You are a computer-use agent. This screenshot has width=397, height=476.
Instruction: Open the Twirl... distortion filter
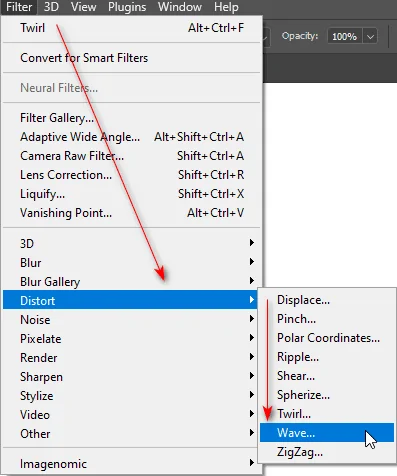click(x=327, y=414)
